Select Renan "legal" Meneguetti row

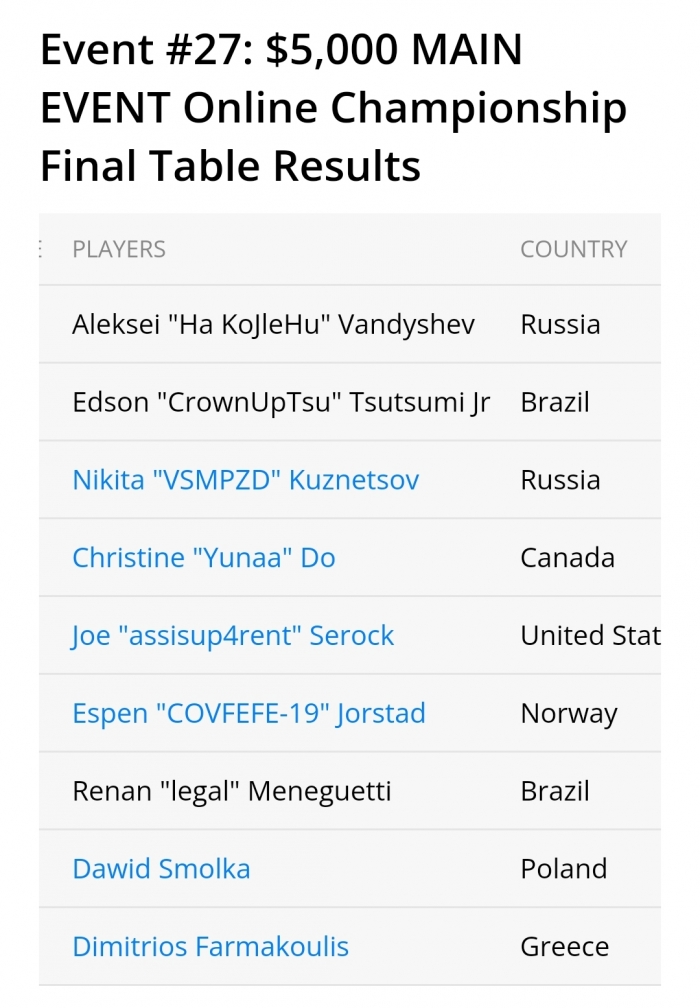tap(350, 791)
